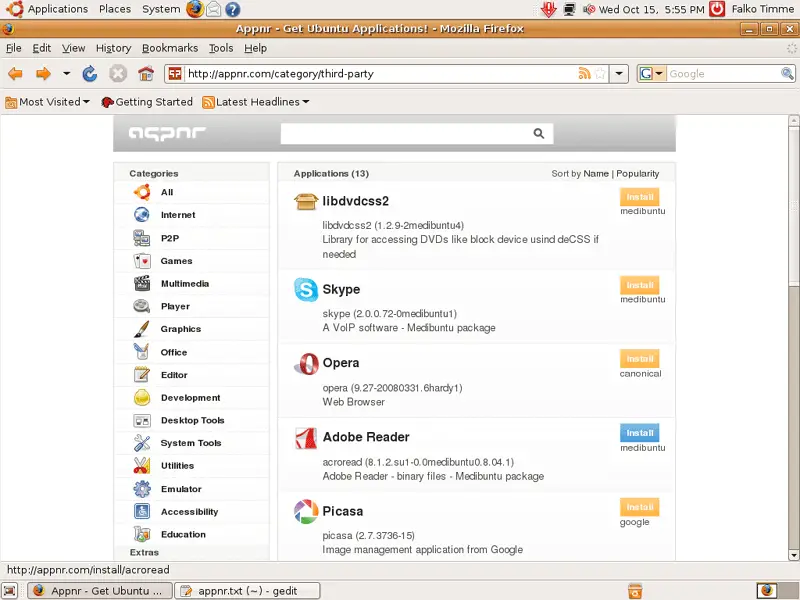Click the Skype application icon
The image size is (800, 600).
[306, 289]
